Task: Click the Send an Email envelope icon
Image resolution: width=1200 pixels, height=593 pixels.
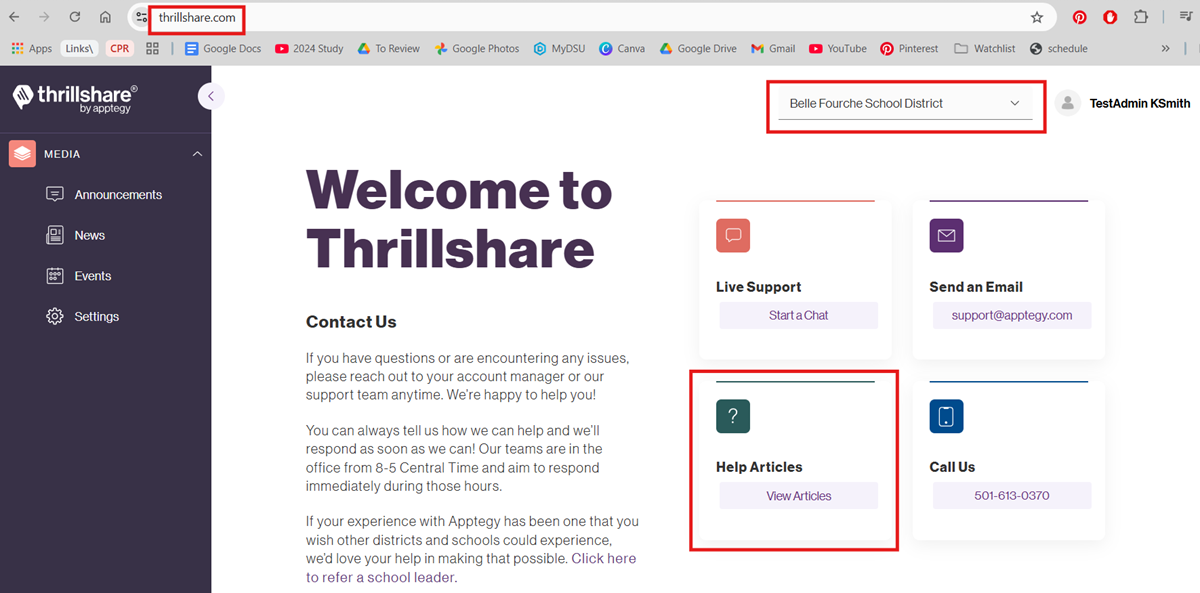Action: coord(946,235)
